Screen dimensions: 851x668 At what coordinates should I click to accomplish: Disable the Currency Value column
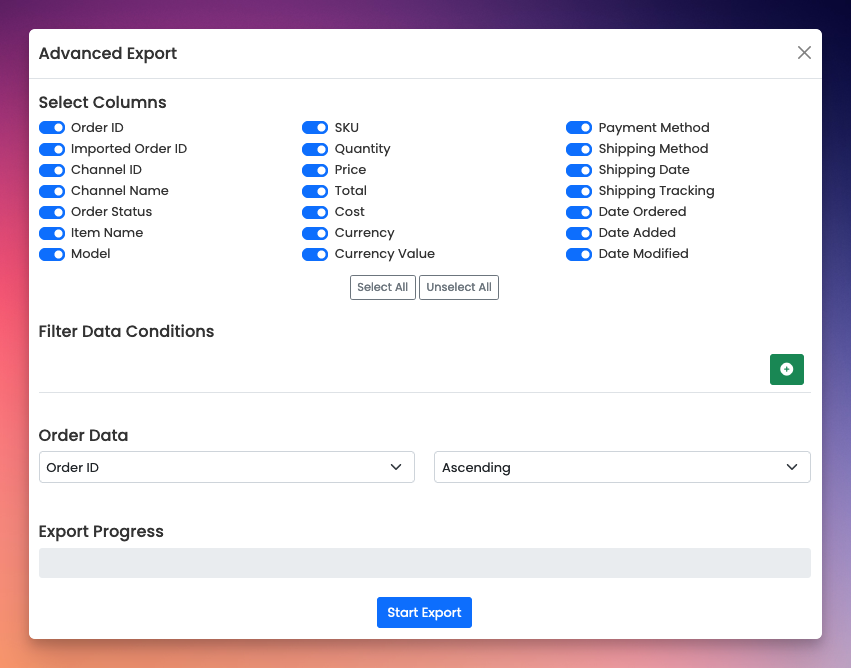[x=315, y=254]
